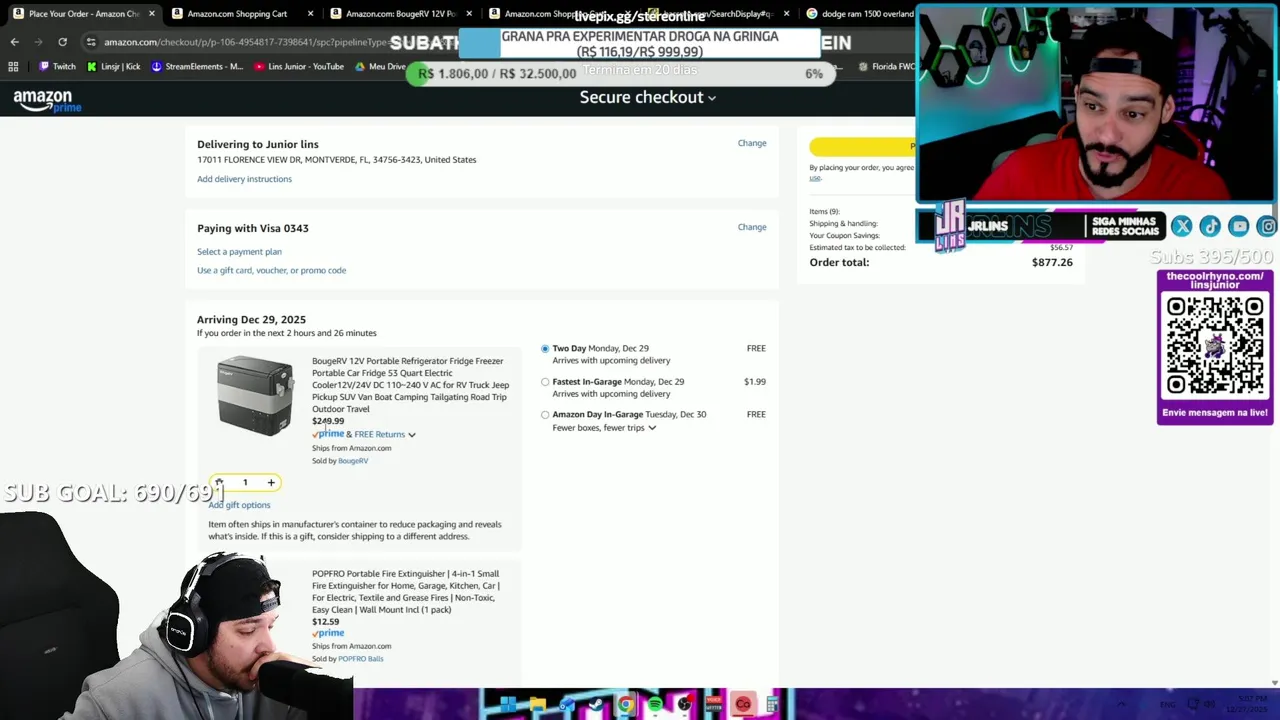1280x720 pixels.
Task: Open Spotify from the taskbar
Action: pyautogui.click(x=655, y=705)
